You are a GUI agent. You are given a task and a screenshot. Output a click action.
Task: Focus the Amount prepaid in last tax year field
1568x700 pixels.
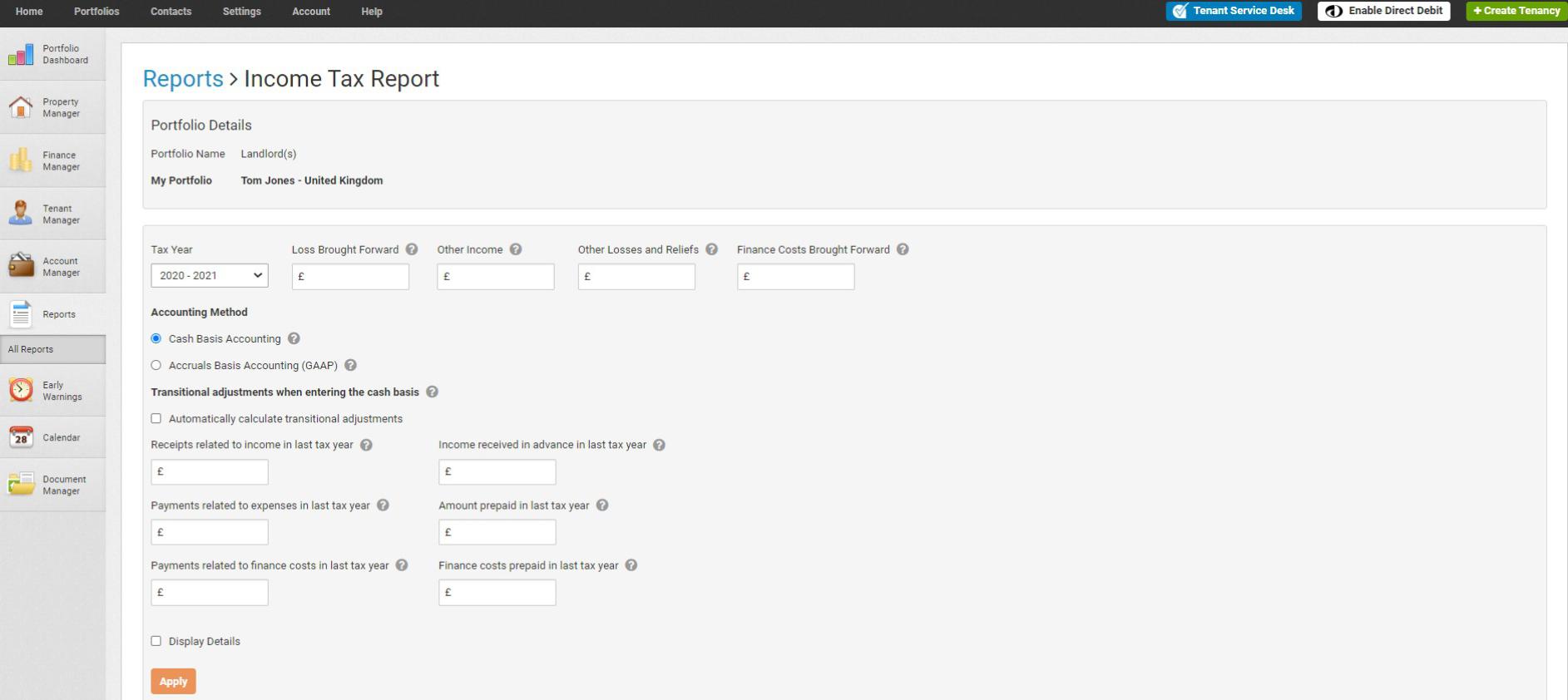(497, 532)
